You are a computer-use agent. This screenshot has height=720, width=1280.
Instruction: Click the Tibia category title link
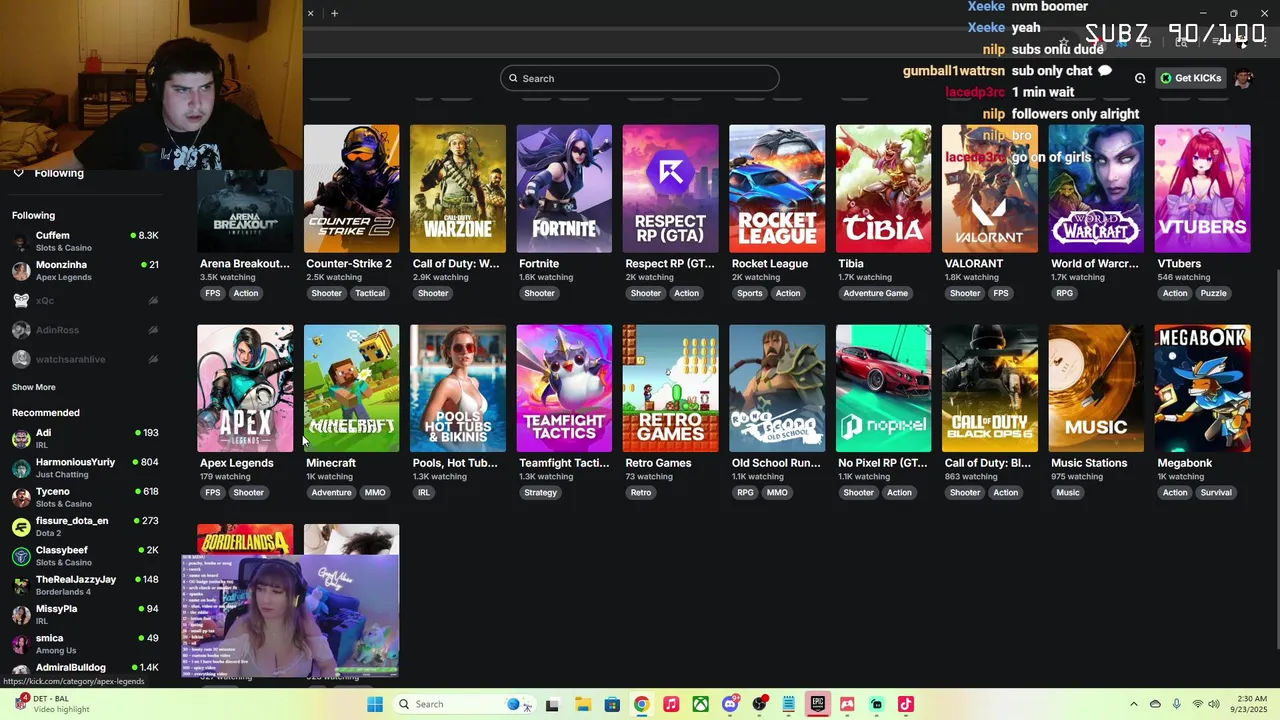[x=851, y=264]
